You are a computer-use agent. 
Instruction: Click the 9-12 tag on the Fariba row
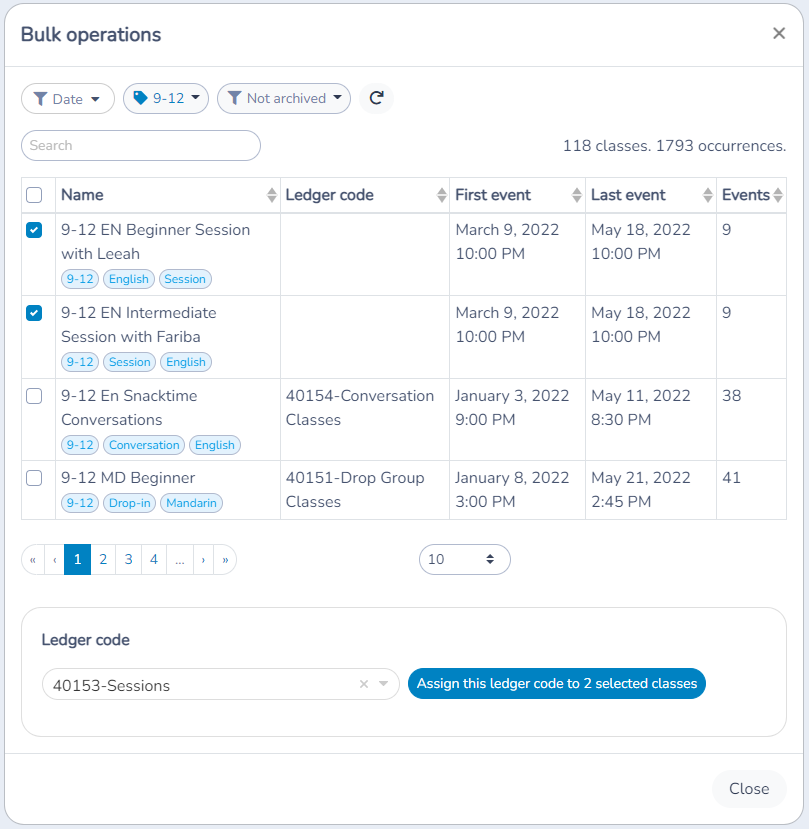point(80,362)
